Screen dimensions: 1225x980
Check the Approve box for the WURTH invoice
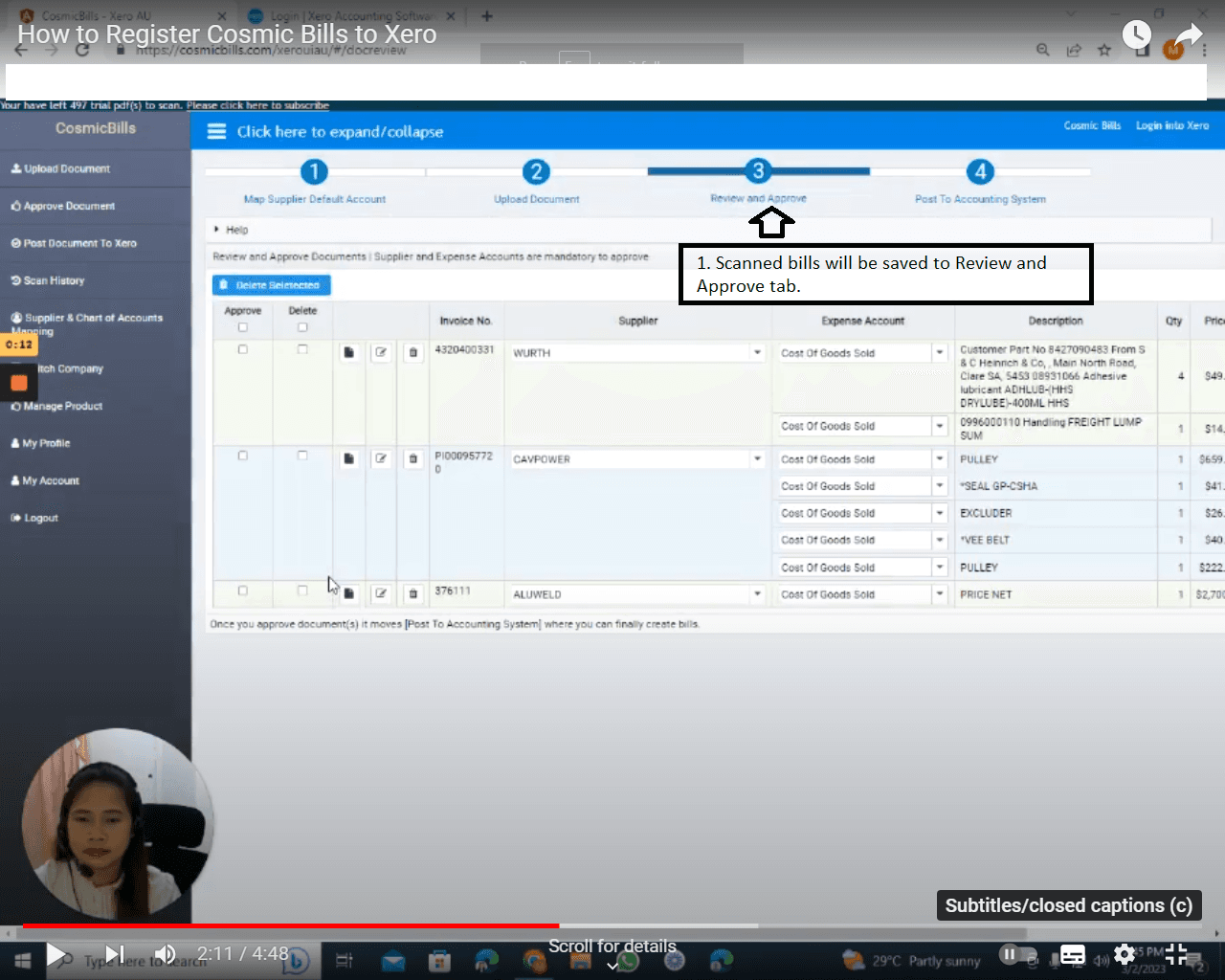pyautogui.click(x=243, y=349)
